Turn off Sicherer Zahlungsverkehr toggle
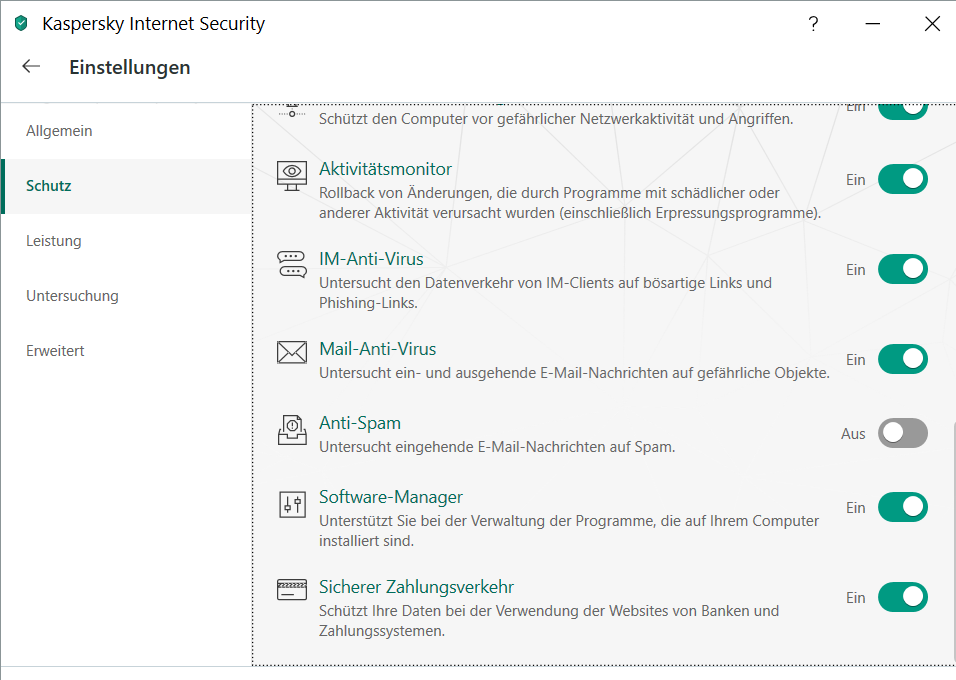 [x=902, y=597]
